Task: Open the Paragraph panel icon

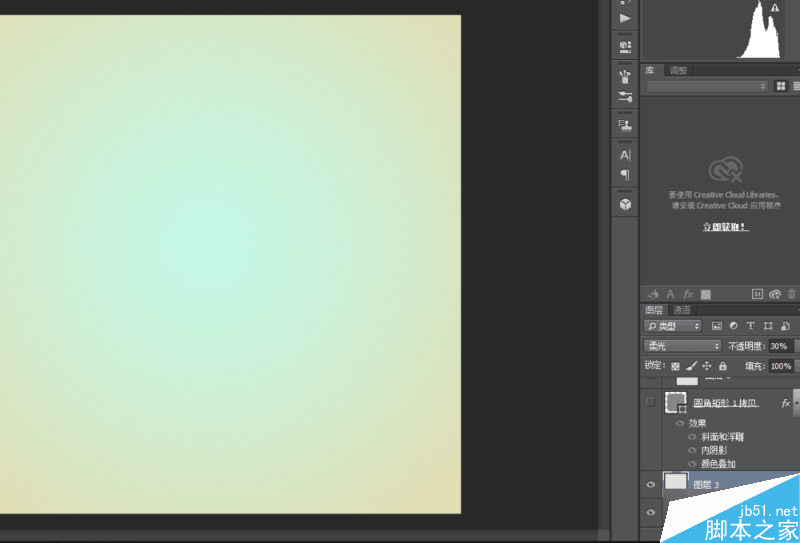Action: 625,175
